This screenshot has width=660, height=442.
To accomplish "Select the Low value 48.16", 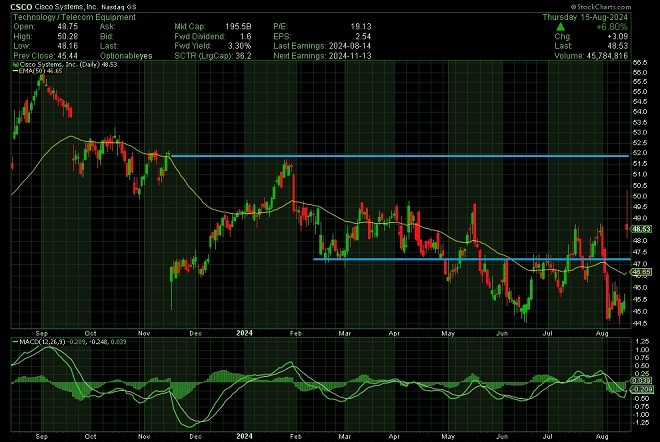I will pyautogui.click(x=67, y=46).
